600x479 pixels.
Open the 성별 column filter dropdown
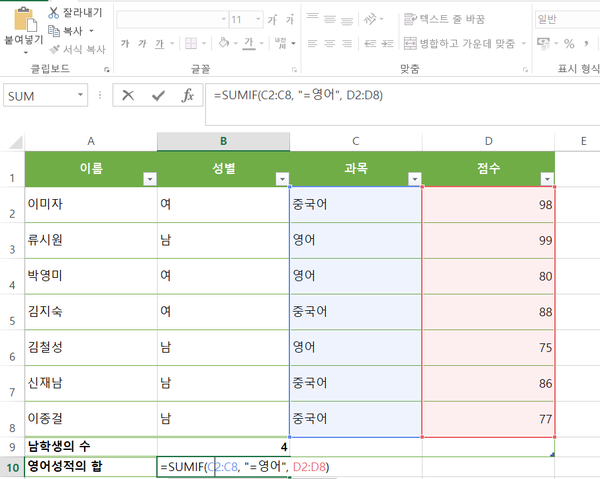point(282,179)
